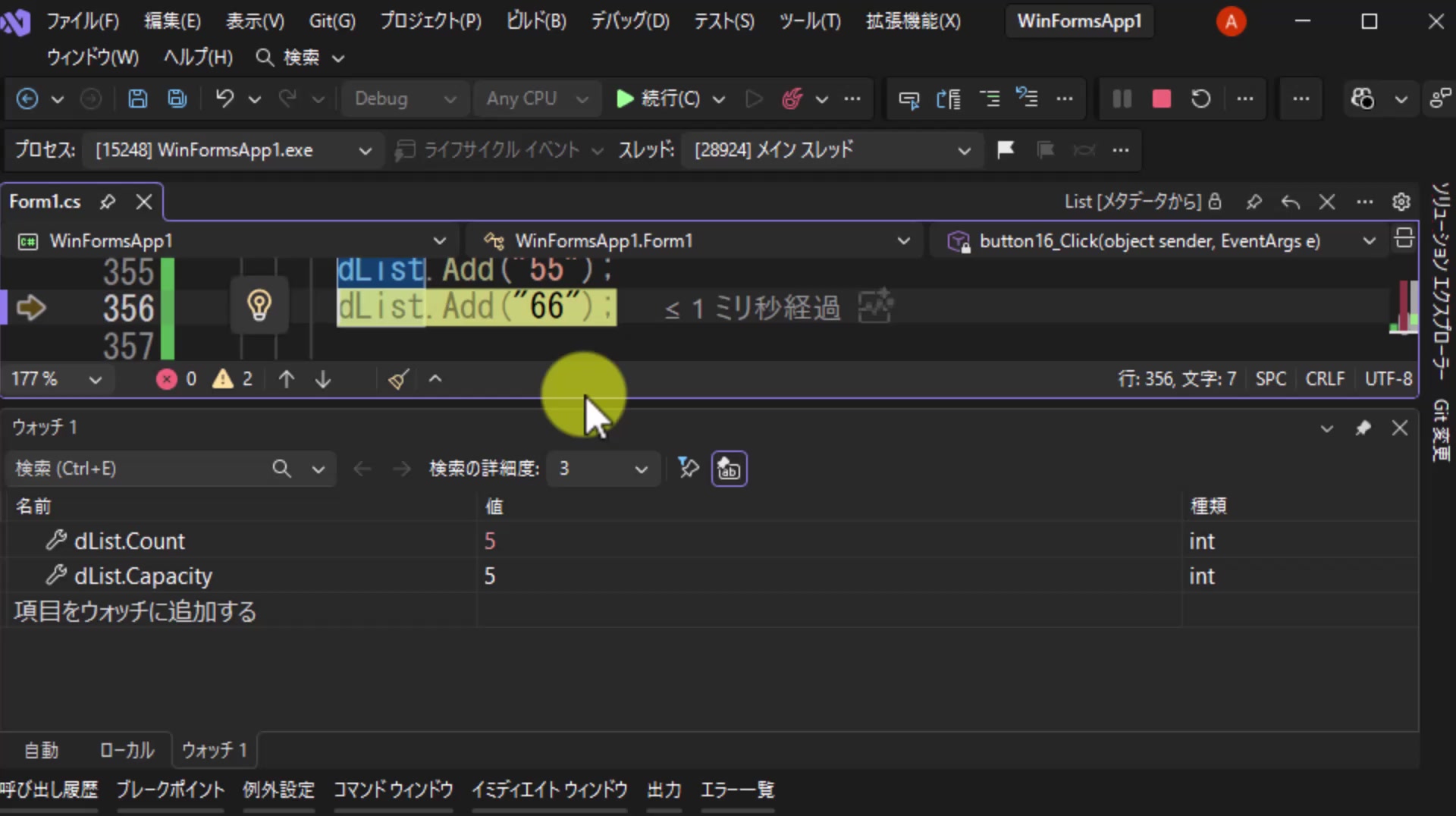Close the Form1.cs tab
The width and height of the screenshot is (1456, 816).
tap(144, 202)
